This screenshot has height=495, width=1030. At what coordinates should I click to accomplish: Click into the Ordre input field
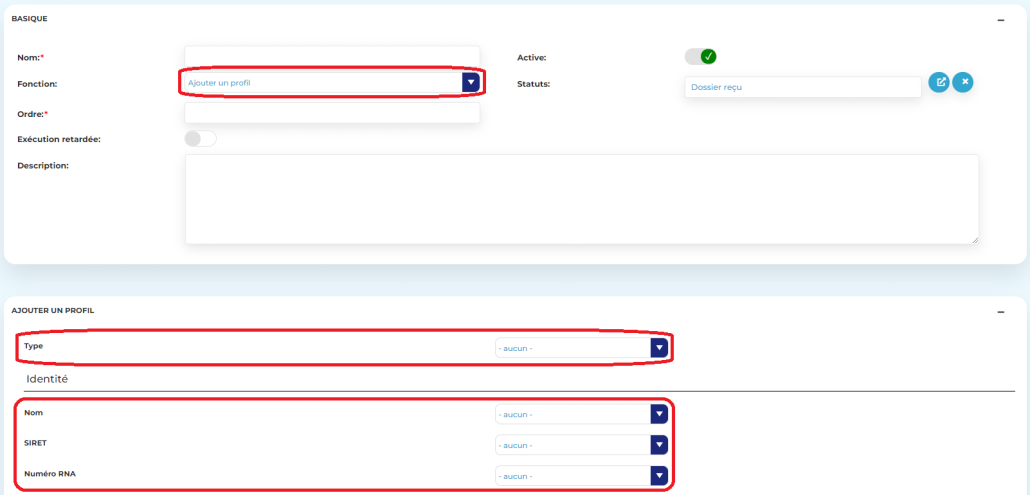coord(332,113)
